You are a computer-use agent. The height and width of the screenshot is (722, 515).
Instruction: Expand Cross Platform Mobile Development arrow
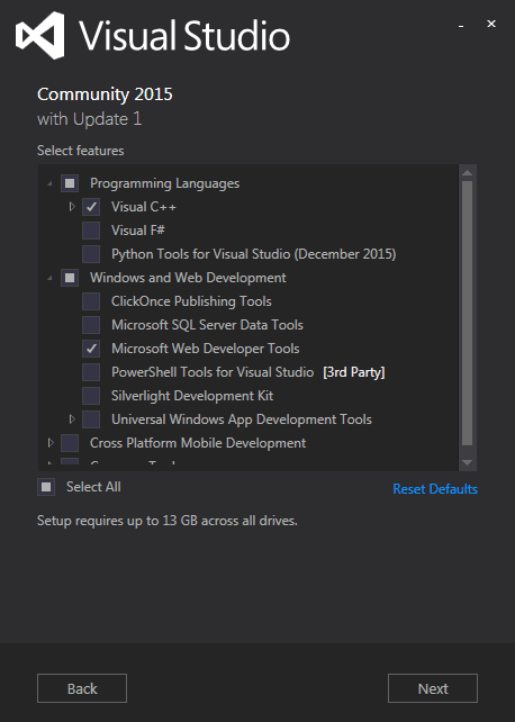pos(50,443)
